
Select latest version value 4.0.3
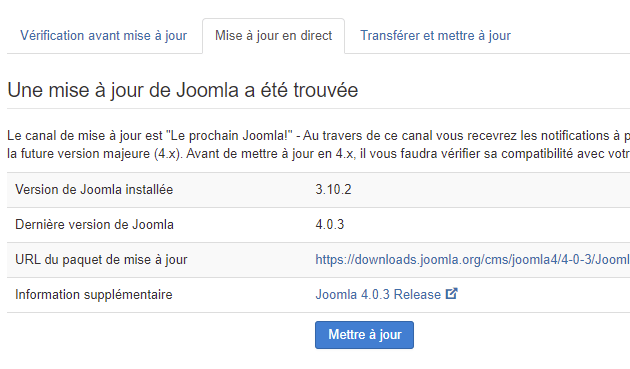(x=329, y=225)
